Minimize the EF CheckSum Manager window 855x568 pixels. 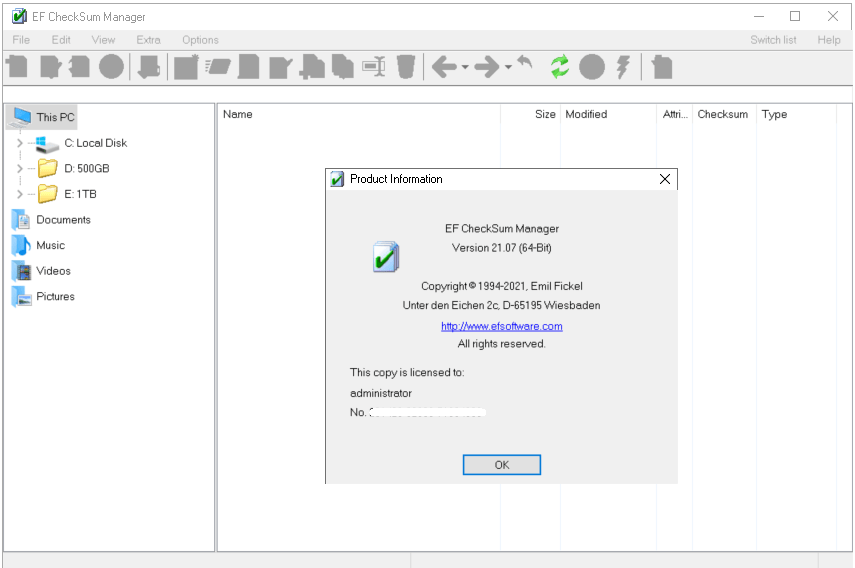coord(758,16)
